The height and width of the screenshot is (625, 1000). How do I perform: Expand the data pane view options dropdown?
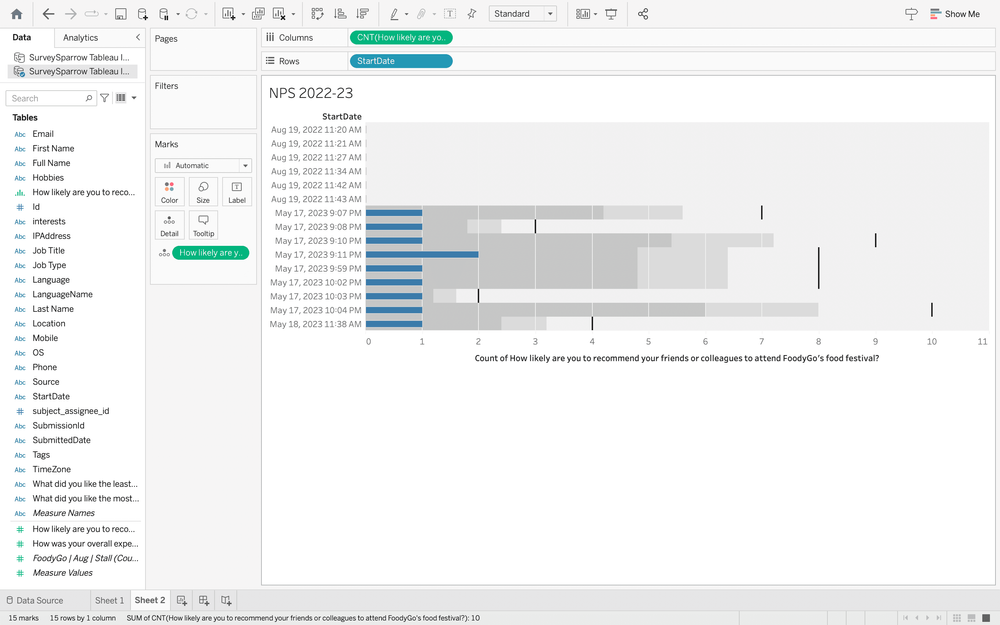click(122, 98)
